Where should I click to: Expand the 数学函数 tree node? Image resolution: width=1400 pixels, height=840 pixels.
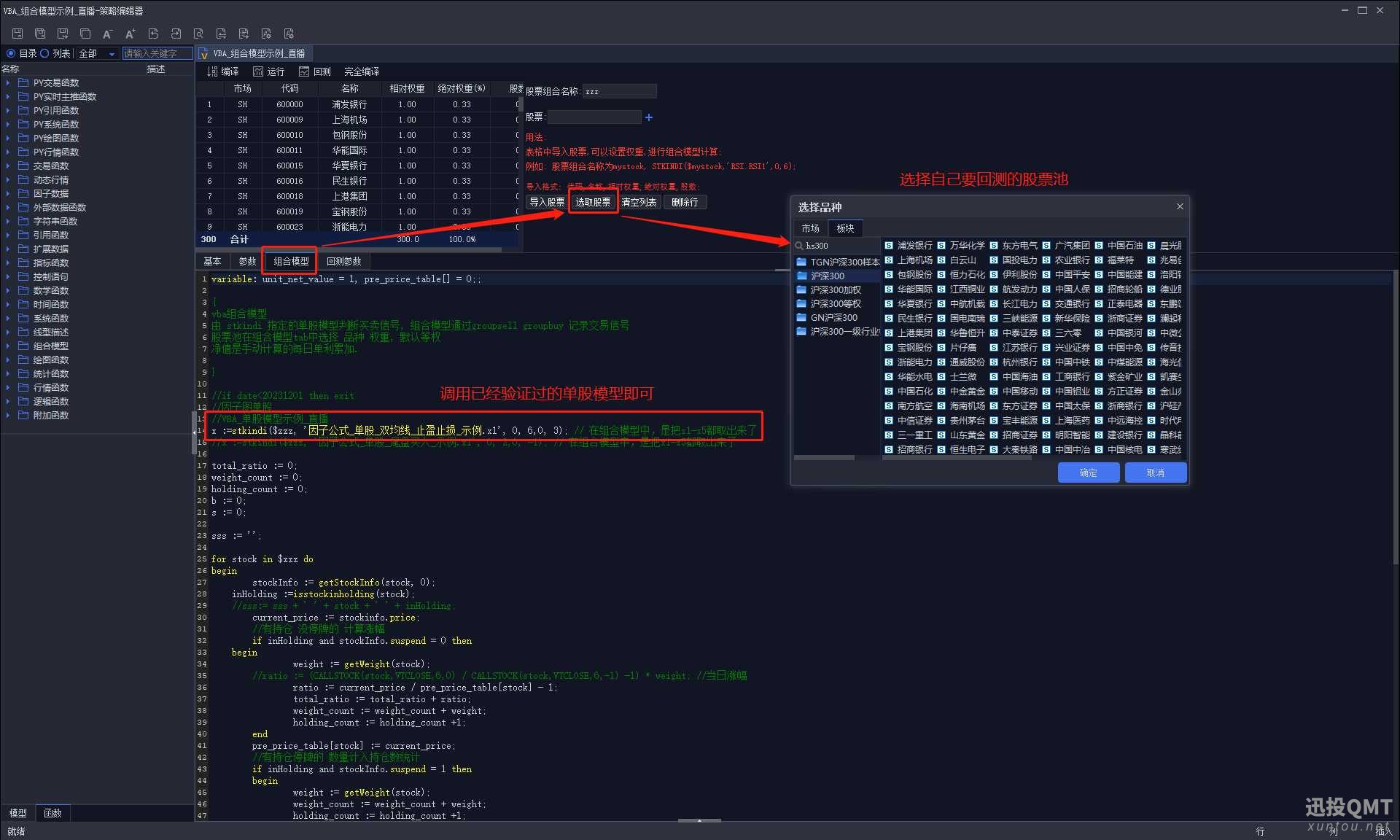click(8, 290)
